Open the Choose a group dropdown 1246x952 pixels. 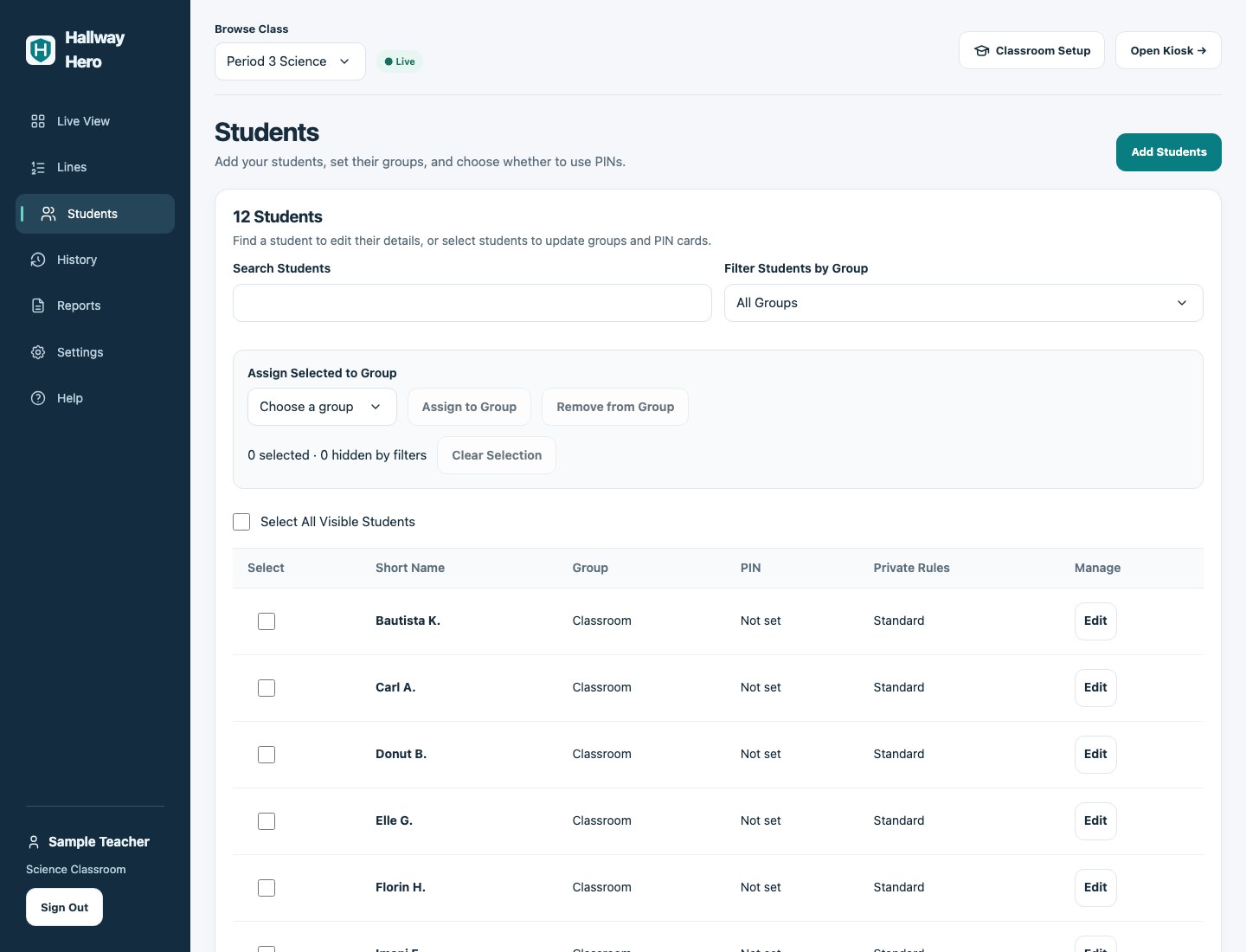(322, 407)
